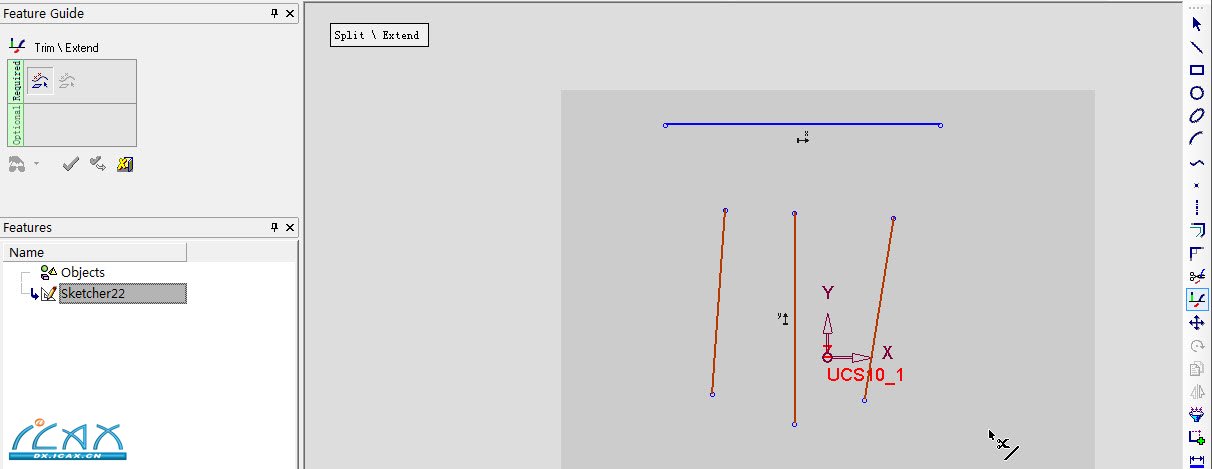Close the Features panel

(290, 227)
